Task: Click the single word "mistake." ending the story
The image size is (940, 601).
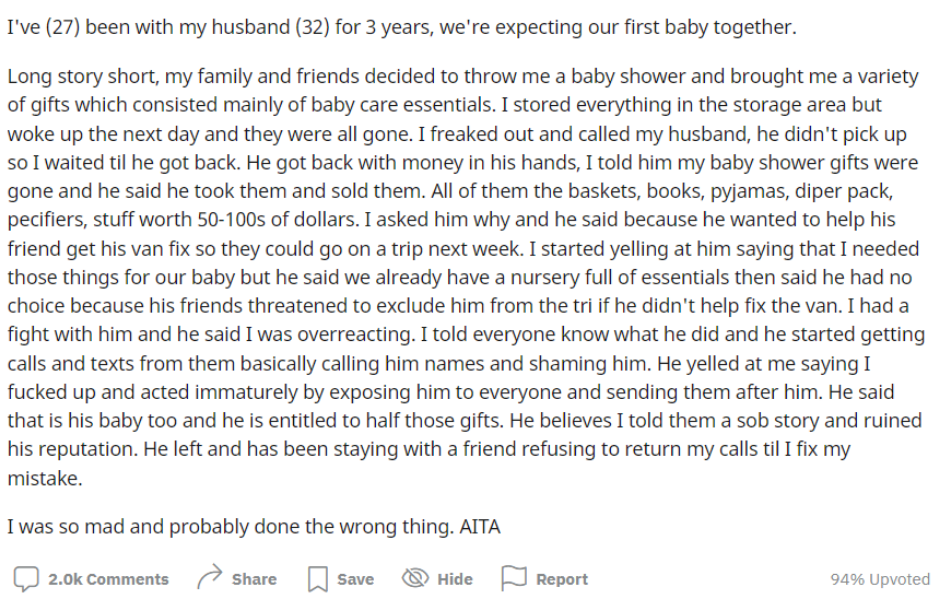Action: (x=45, y=479)
